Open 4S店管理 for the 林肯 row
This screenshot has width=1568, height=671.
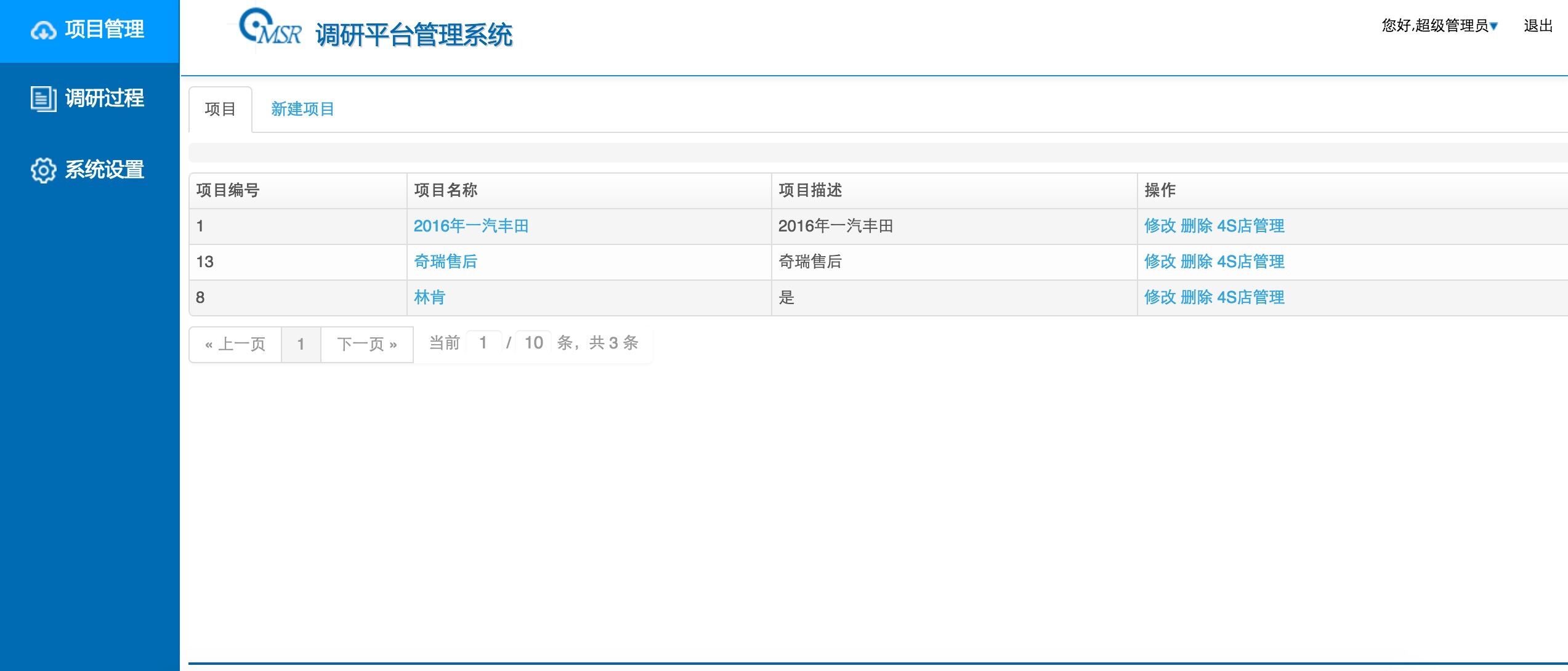pos(1251,297)
